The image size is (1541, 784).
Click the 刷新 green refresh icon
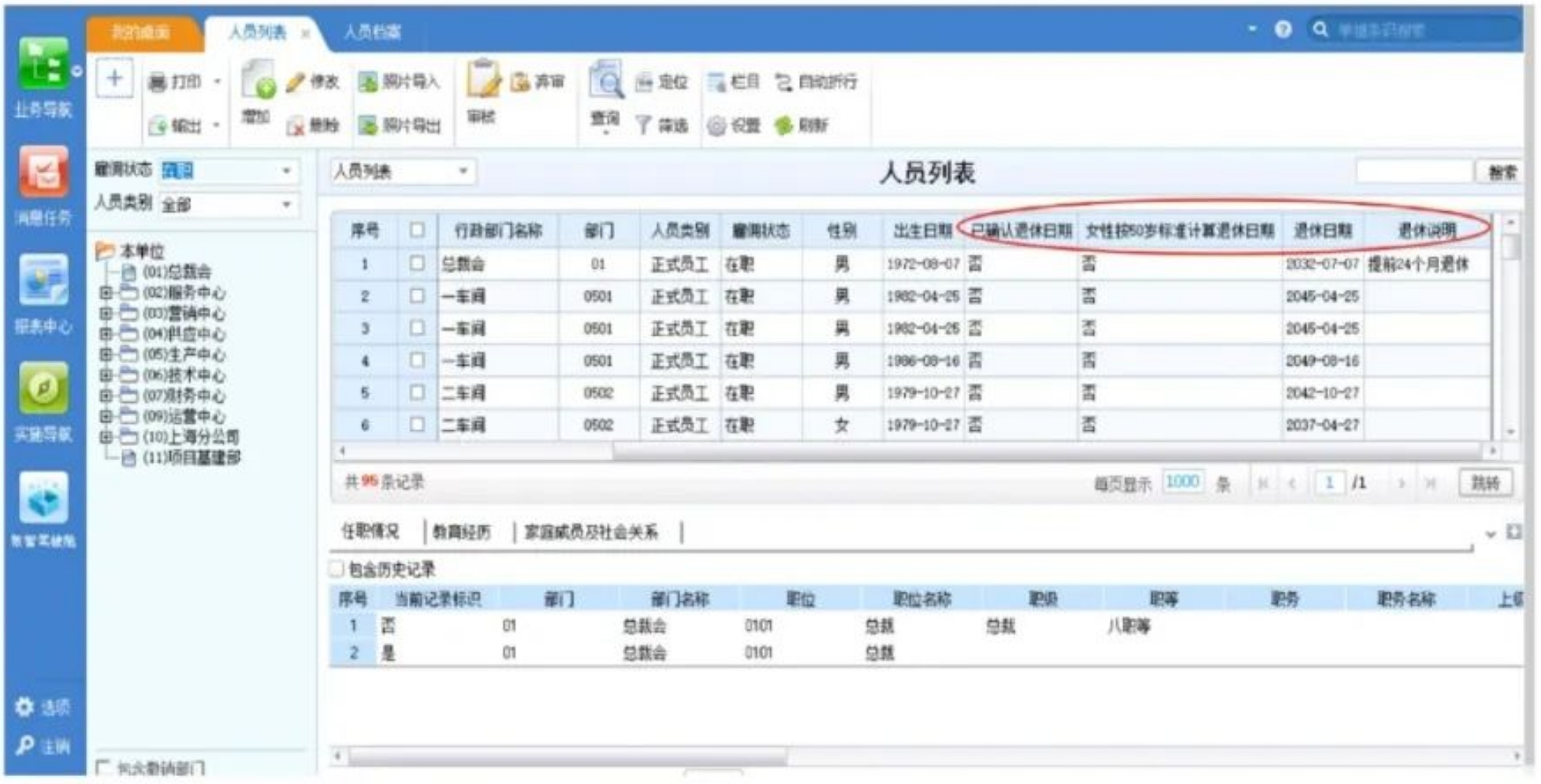[x=784, y=125]
